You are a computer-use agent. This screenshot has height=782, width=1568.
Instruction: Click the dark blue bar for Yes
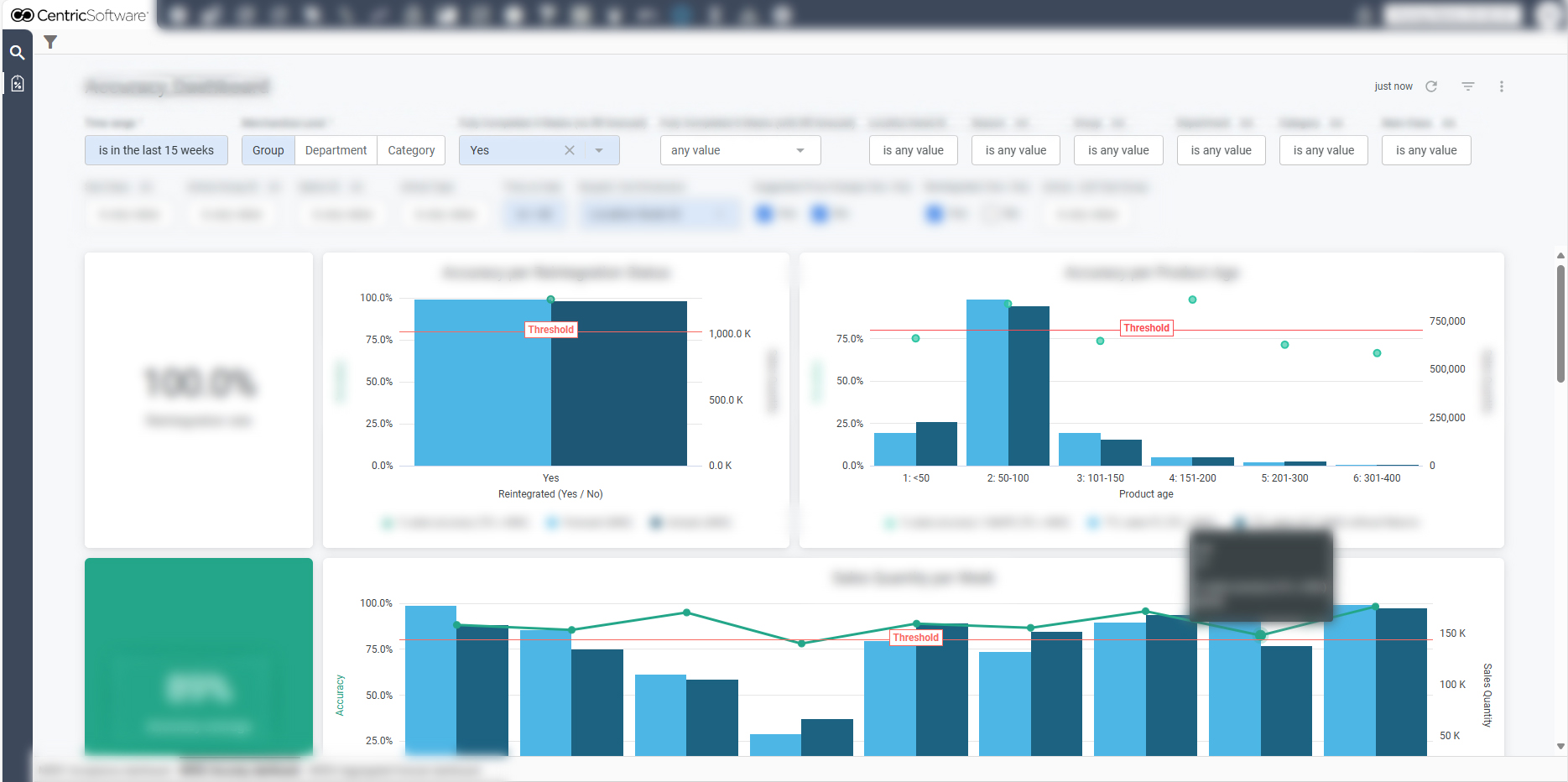point(619,383)
